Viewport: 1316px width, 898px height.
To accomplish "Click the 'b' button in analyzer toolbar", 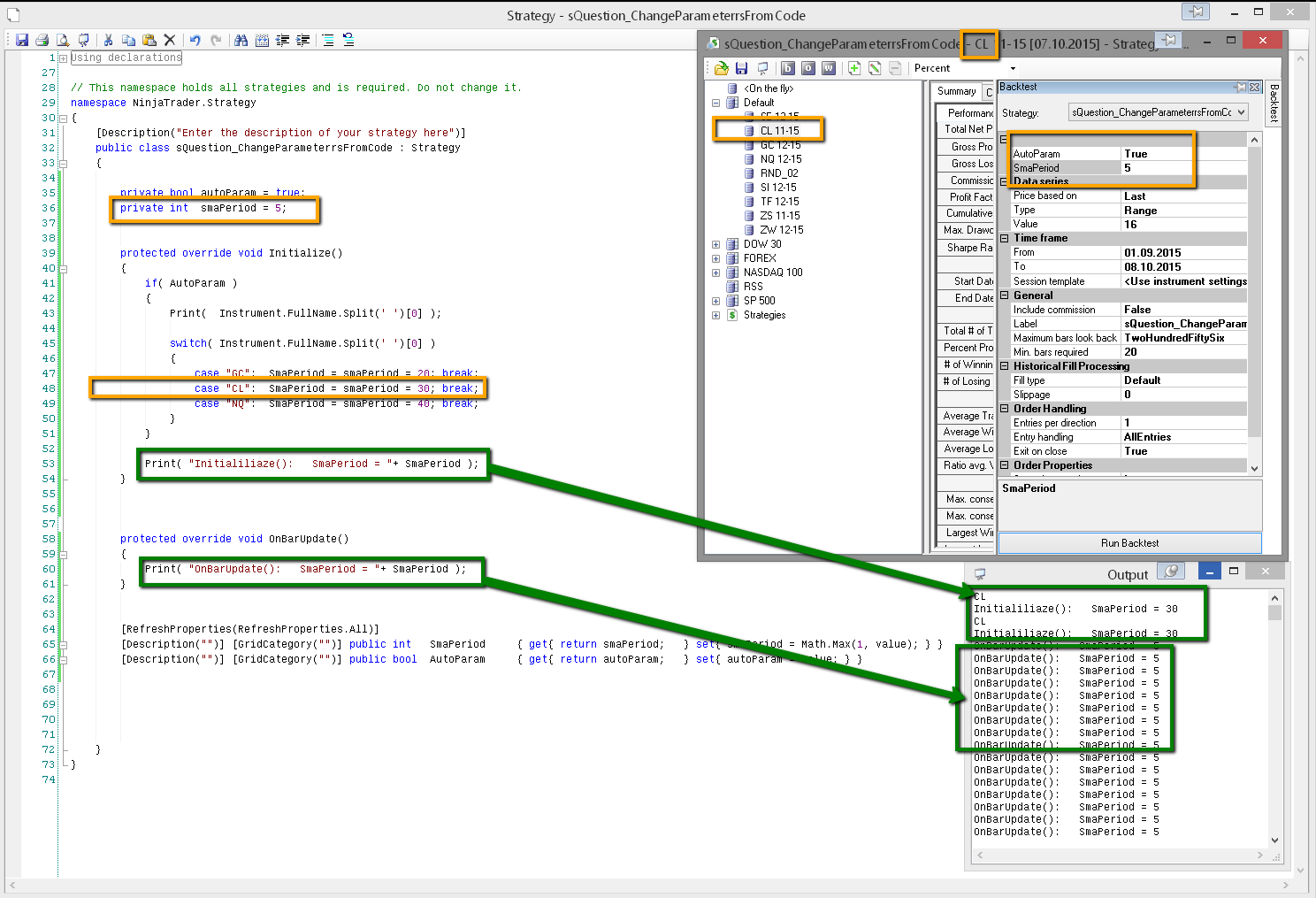I will pyautogui.click(x=787, y=68).
